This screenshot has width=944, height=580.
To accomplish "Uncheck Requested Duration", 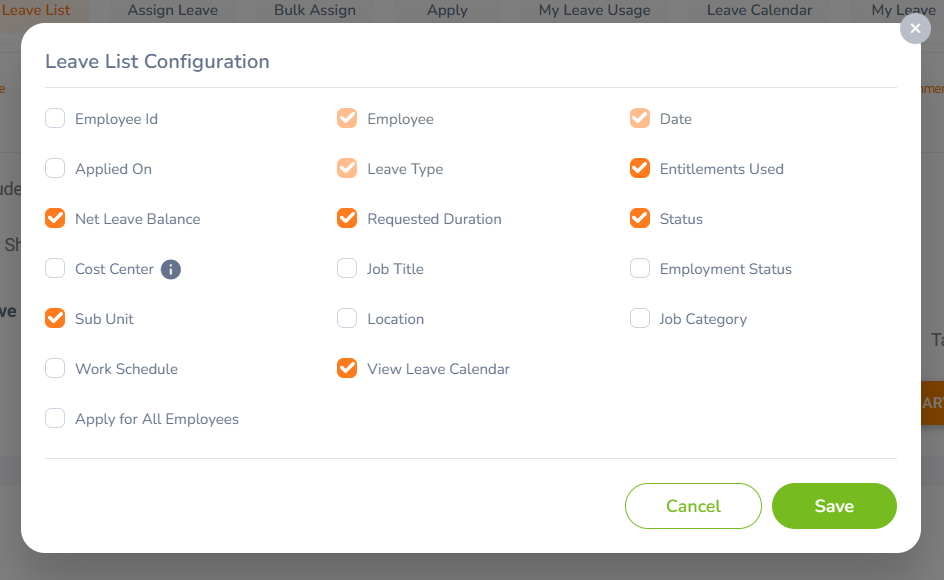I will (x=347, y=219).
